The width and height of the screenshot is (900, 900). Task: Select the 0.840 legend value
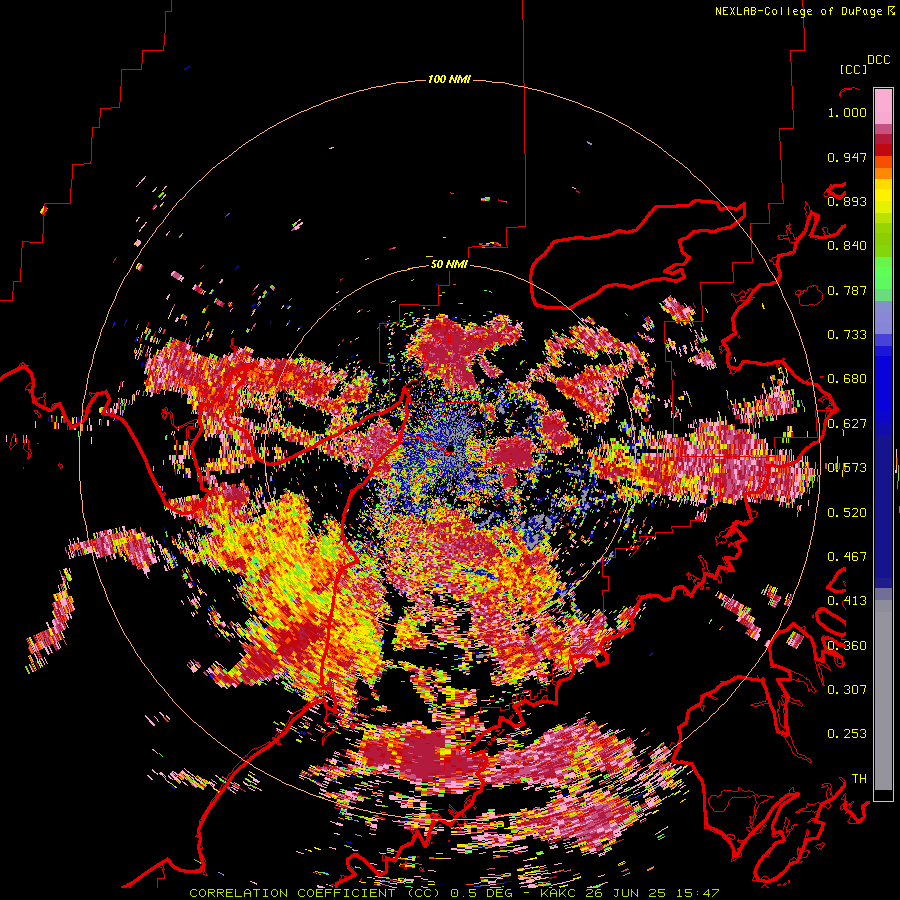[847, 246]
